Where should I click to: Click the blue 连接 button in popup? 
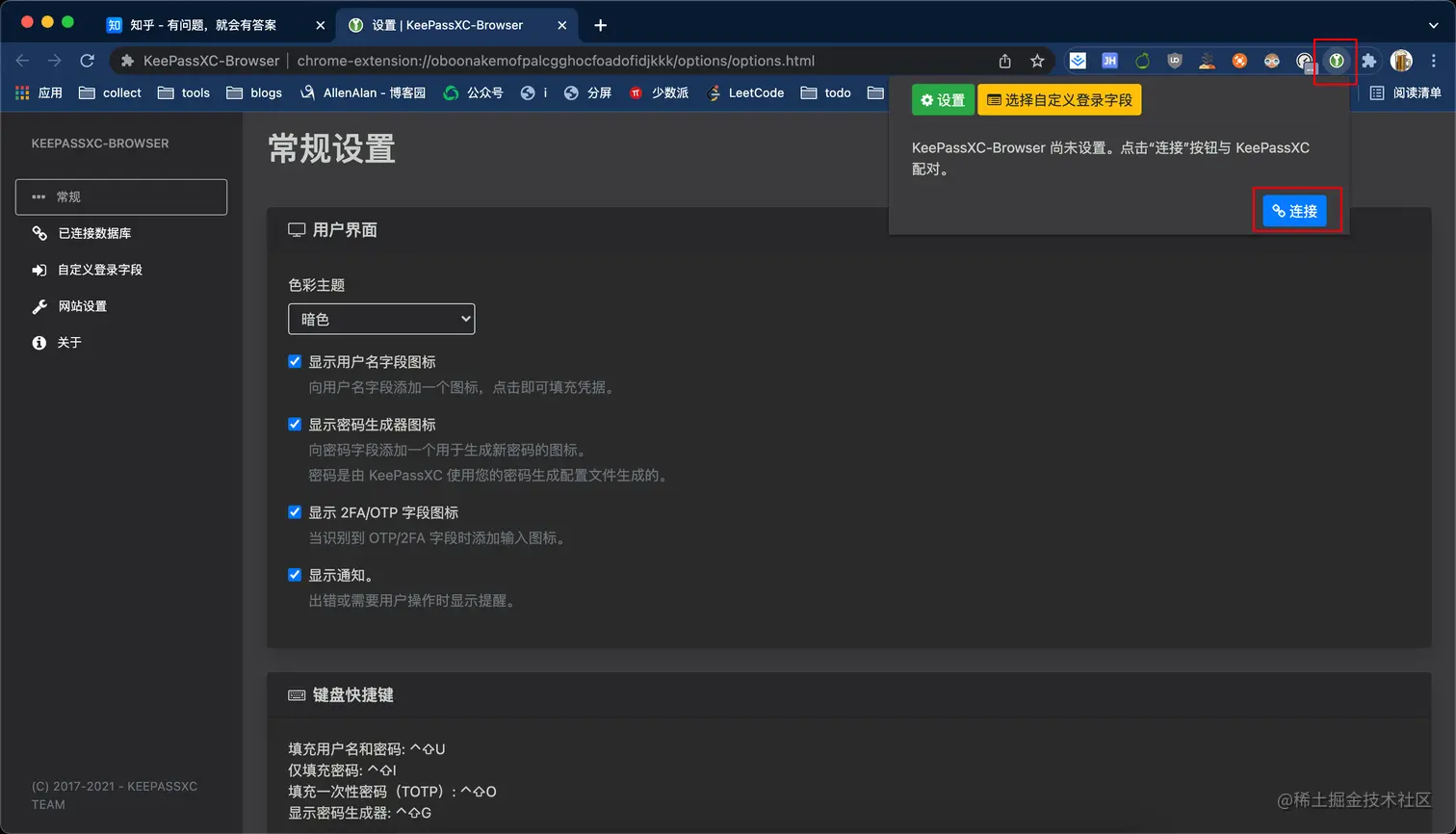(x=1294, y=211)
